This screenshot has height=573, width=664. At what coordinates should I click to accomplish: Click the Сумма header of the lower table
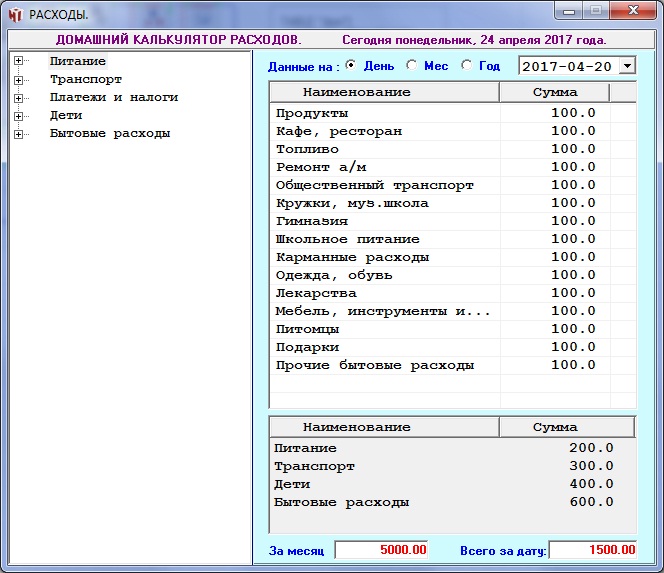tap(567, 427)
